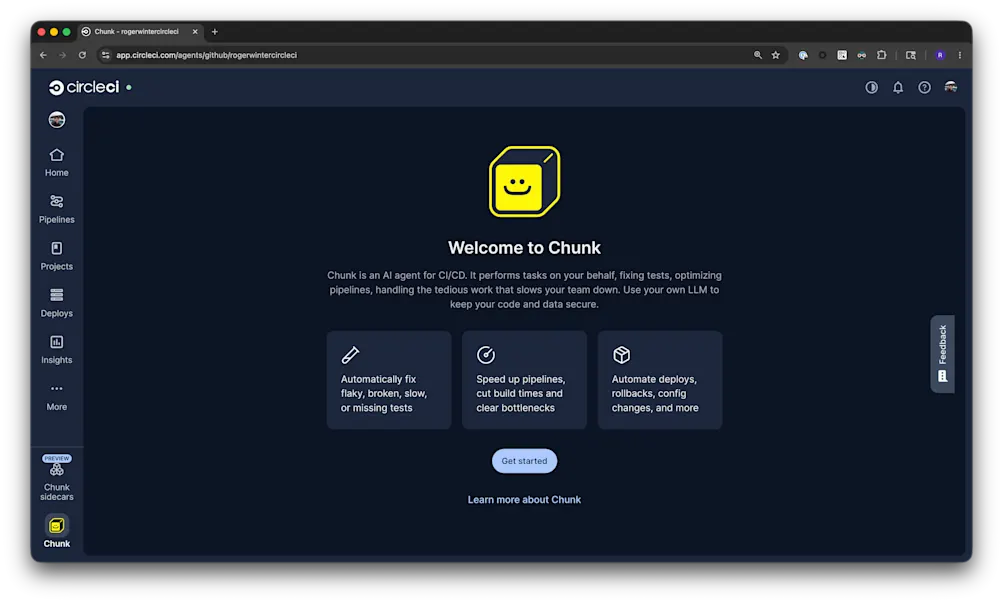The width and height of the screenshot is (1003, 603).
Task: Open the Chrome profile avatar
Action: (940, 55)
